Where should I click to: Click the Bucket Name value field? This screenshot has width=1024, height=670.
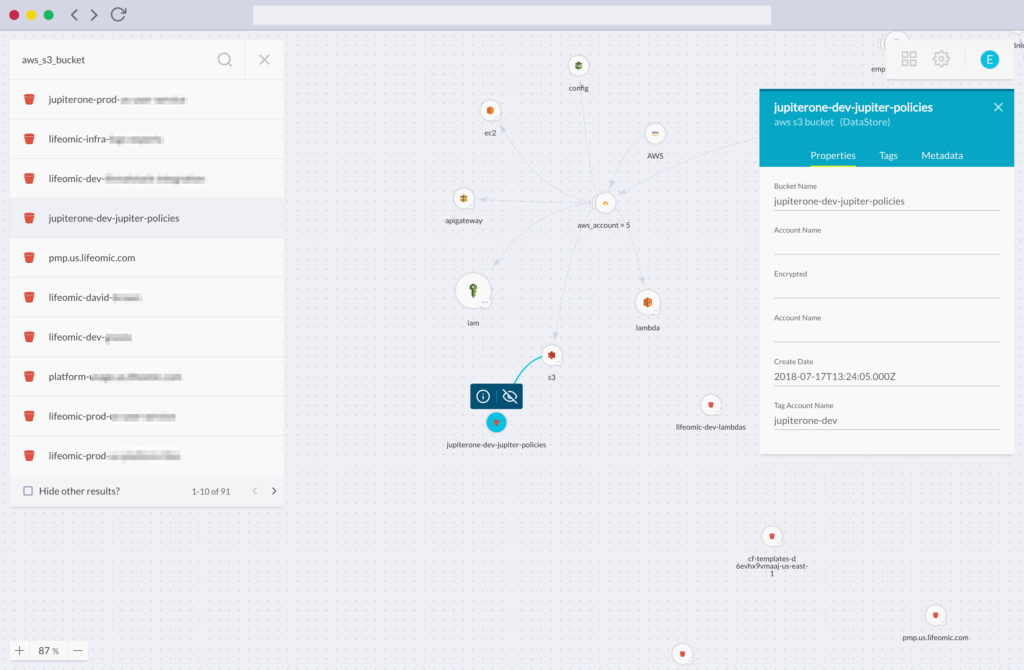886,201
